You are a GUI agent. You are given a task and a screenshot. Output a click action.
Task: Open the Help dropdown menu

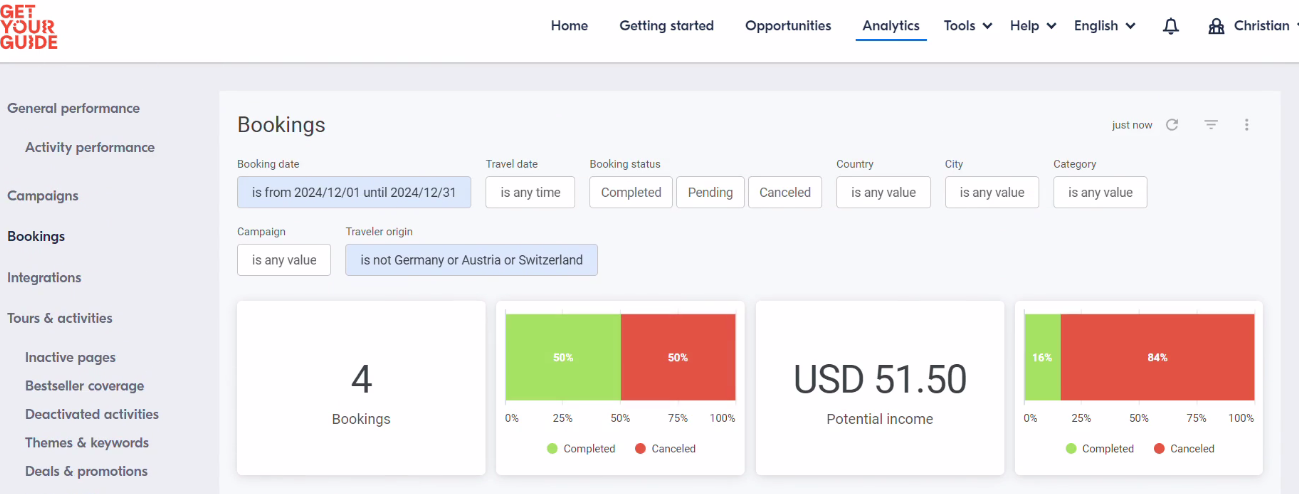click(x=1033, y=26)
